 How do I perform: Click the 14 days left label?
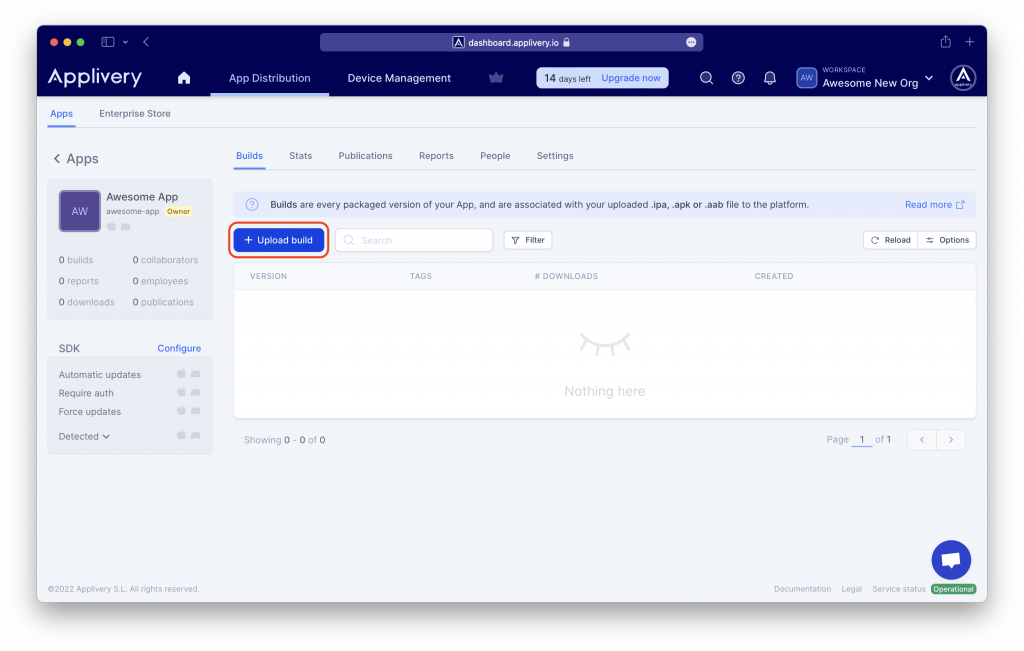point(568,78)
